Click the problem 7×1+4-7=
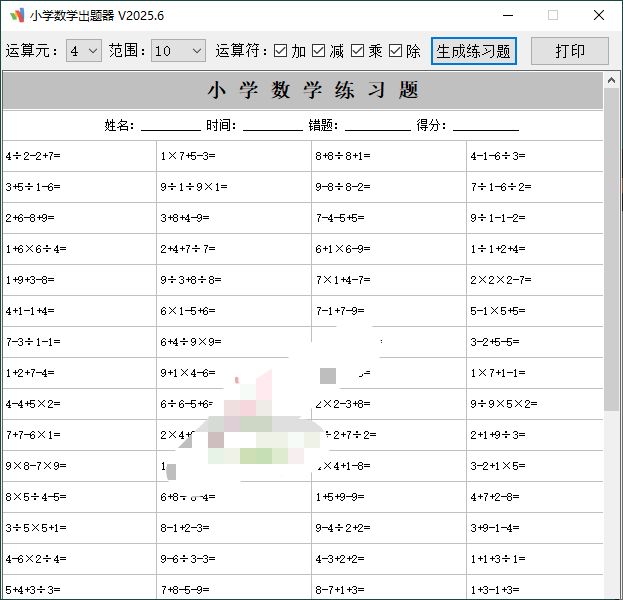The image size is (623, 600). 342,280
